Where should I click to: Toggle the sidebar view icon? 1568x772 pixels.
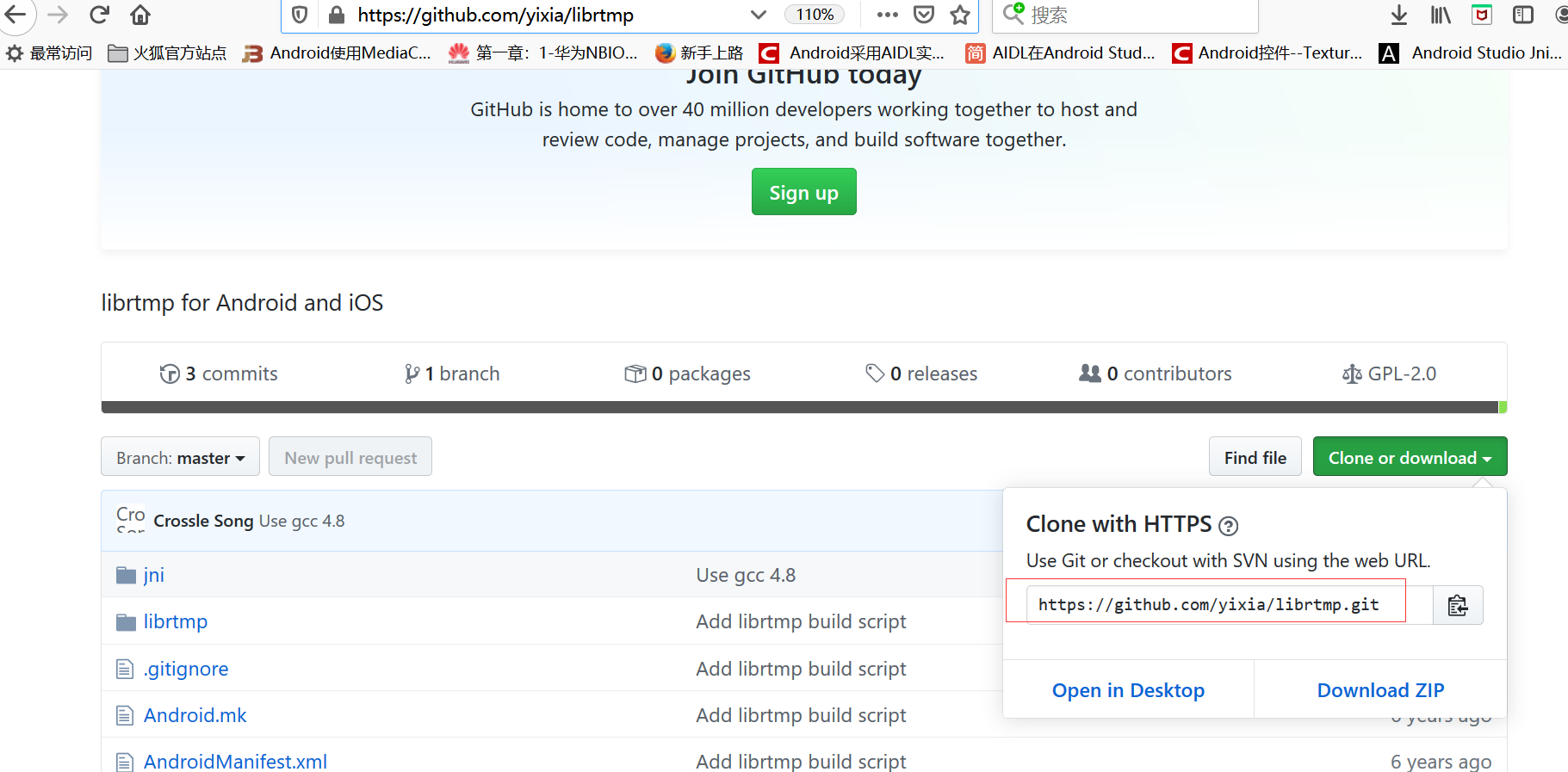coord(1523,15)
